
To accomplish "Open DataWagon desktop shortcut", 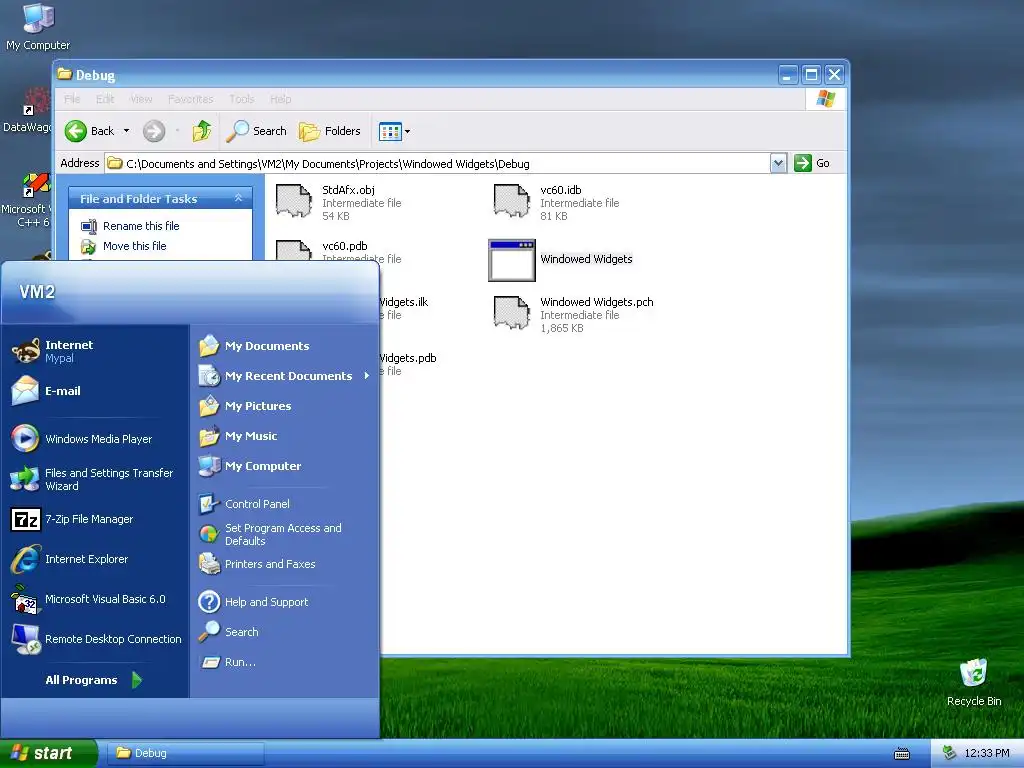I will 27,111.
